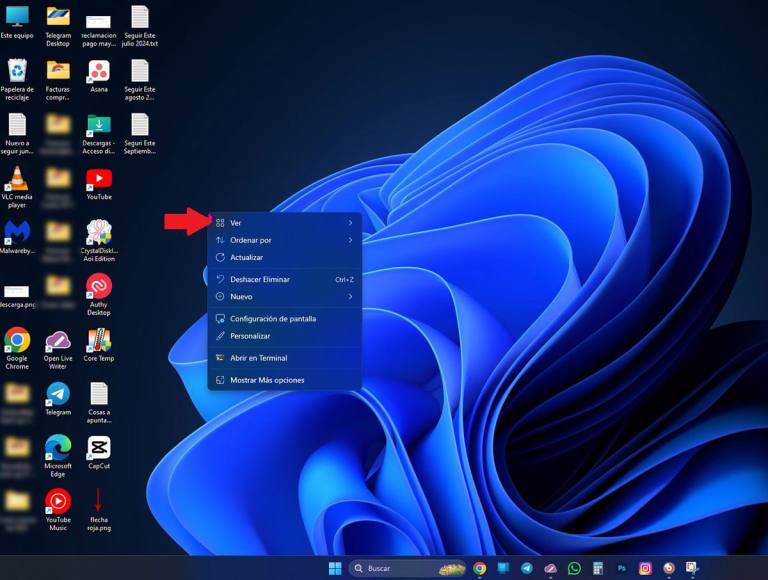Image resolution: width=768 pixels, height=580 pixels.
Task: Select the Telegram desktop shortcut
Action: (58, 399)
